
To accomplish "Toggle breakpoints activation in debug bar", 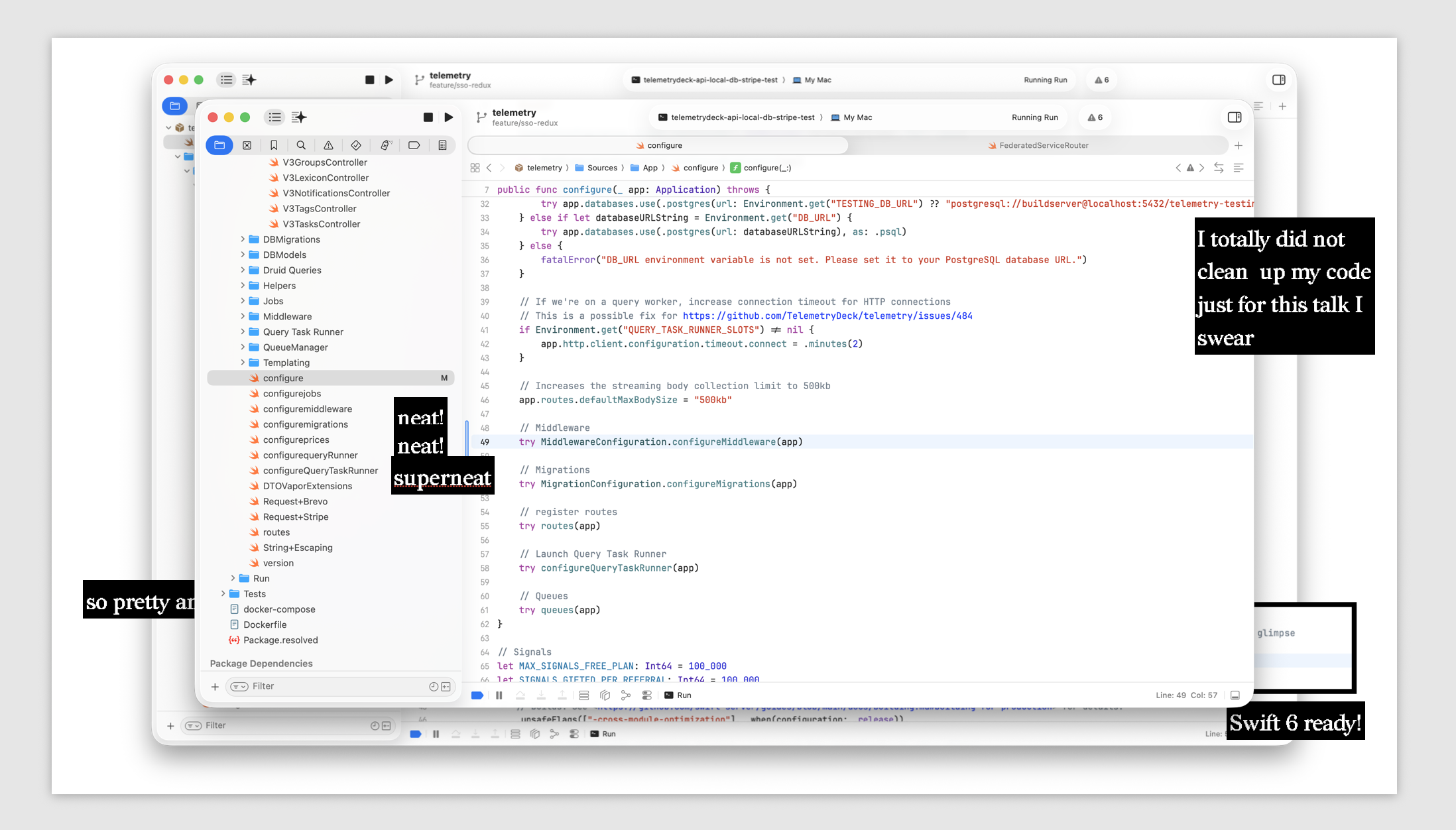I will click(477, 695).
